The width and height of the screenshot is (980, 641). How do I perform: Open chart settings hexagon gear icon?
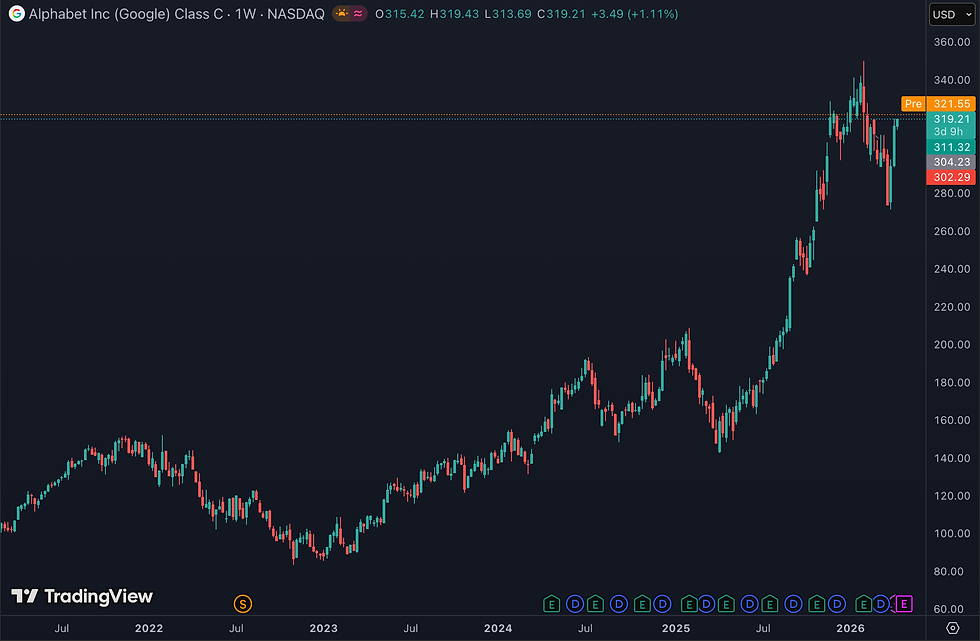click(x=952, y=628)
